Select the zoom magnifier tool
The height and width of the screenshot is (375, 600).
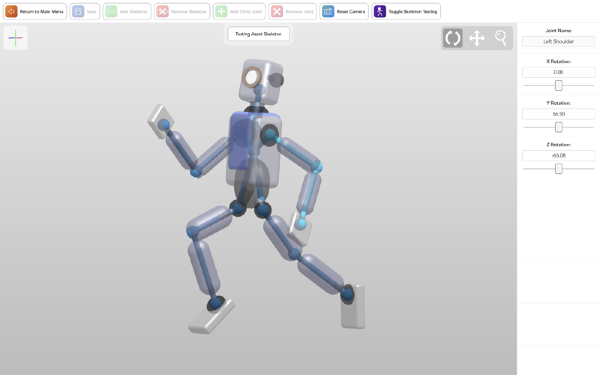coord(501,38)
